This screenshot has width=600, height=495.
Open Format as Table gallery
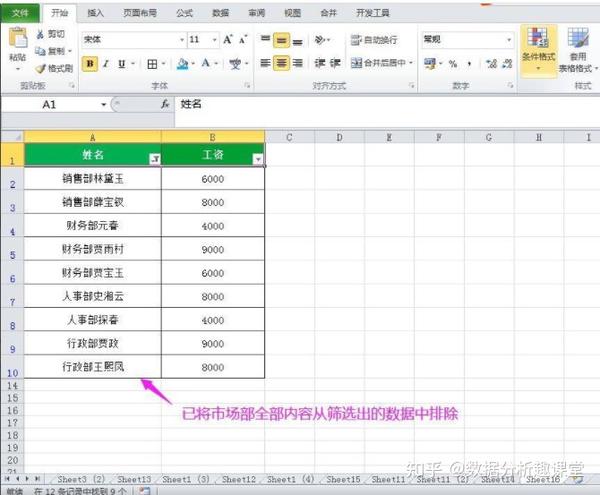pyautogui.click(x=578, y=50)
